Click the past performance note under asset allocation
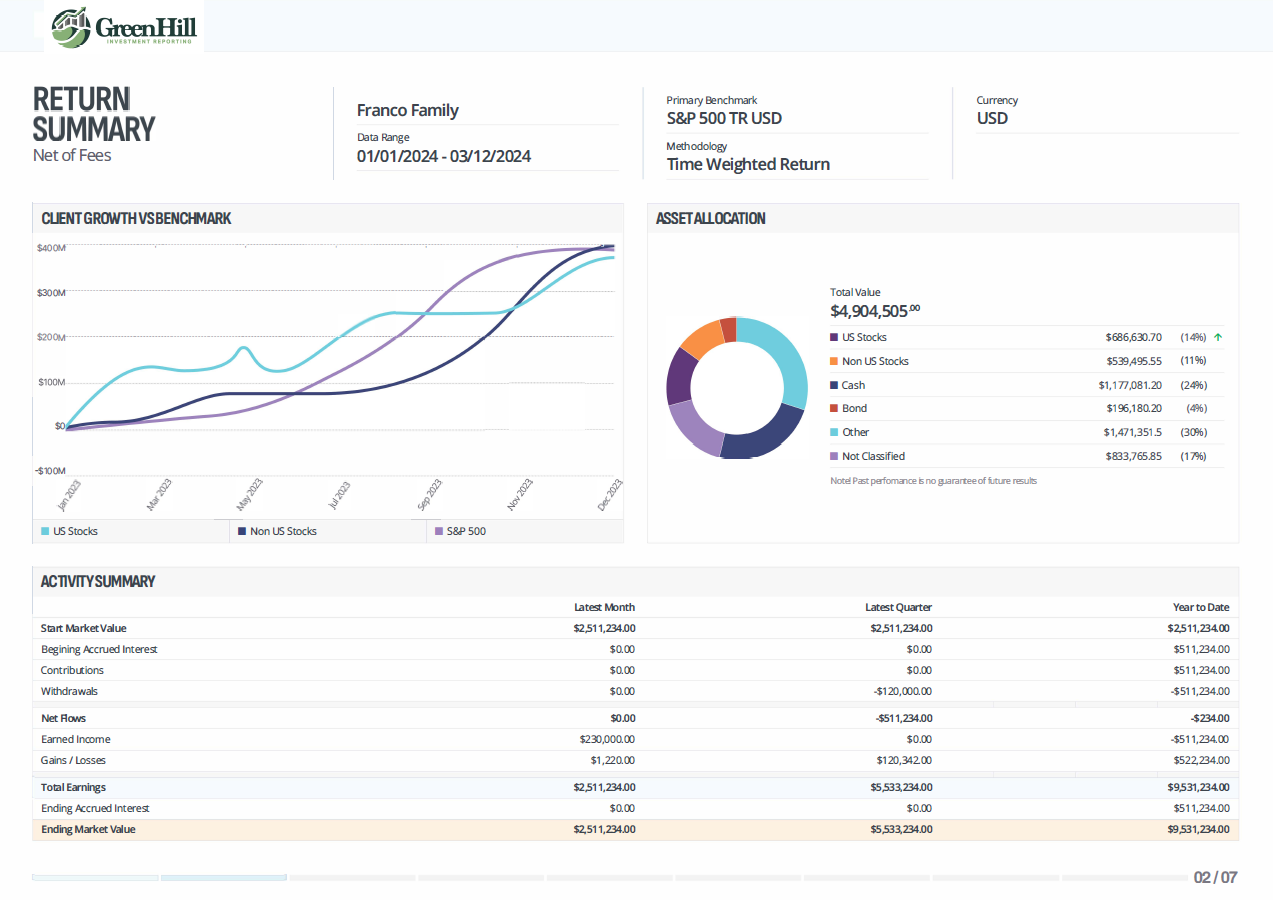Viewport: 1273px width, 900px height. pos(933,481)
